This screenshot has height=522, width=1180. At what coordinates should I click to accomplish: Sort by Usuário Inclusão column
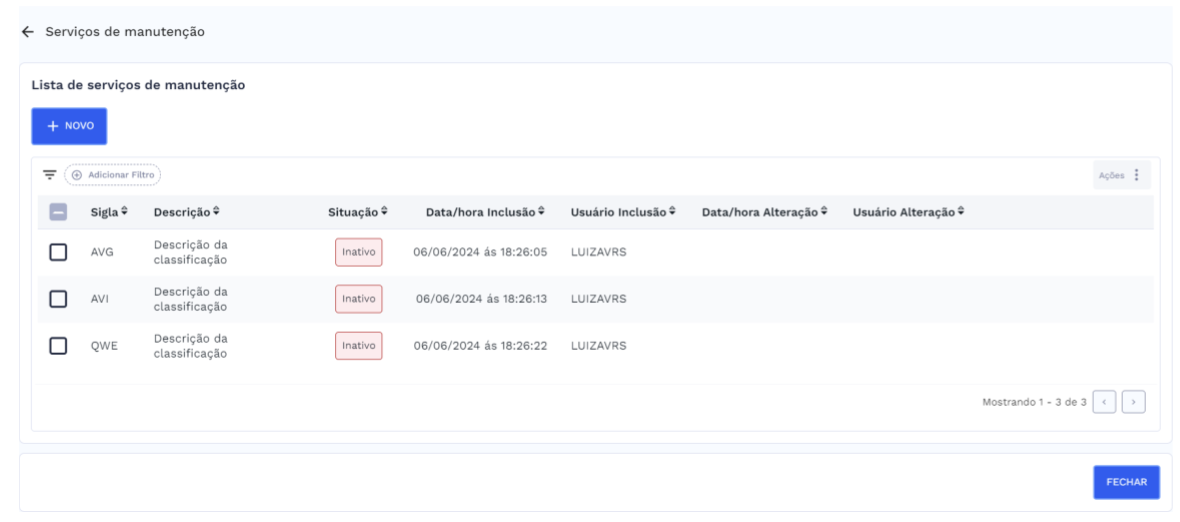672,212
